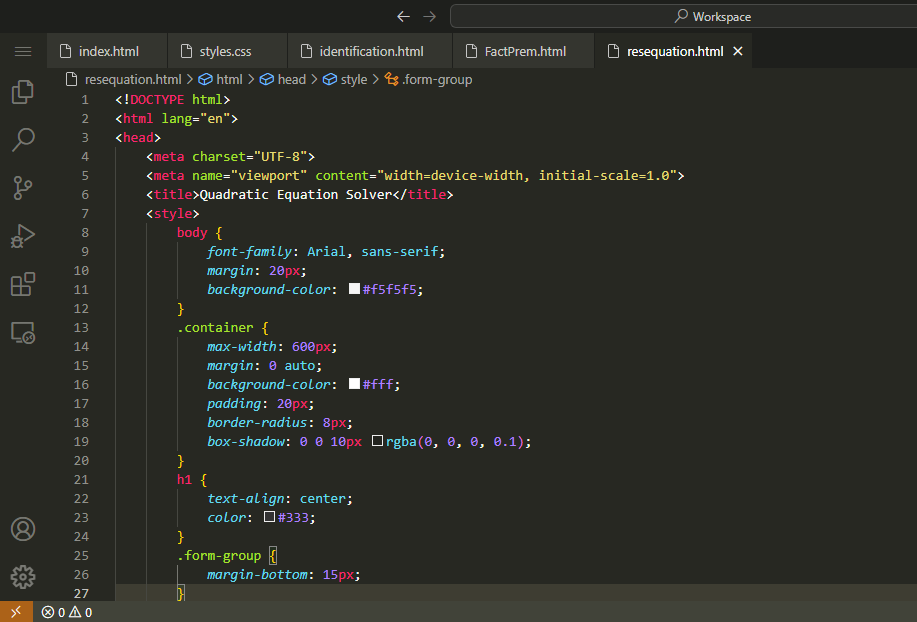Open the Source Control view
Viewport: 917px width, 622px height.
coord(22,187)
